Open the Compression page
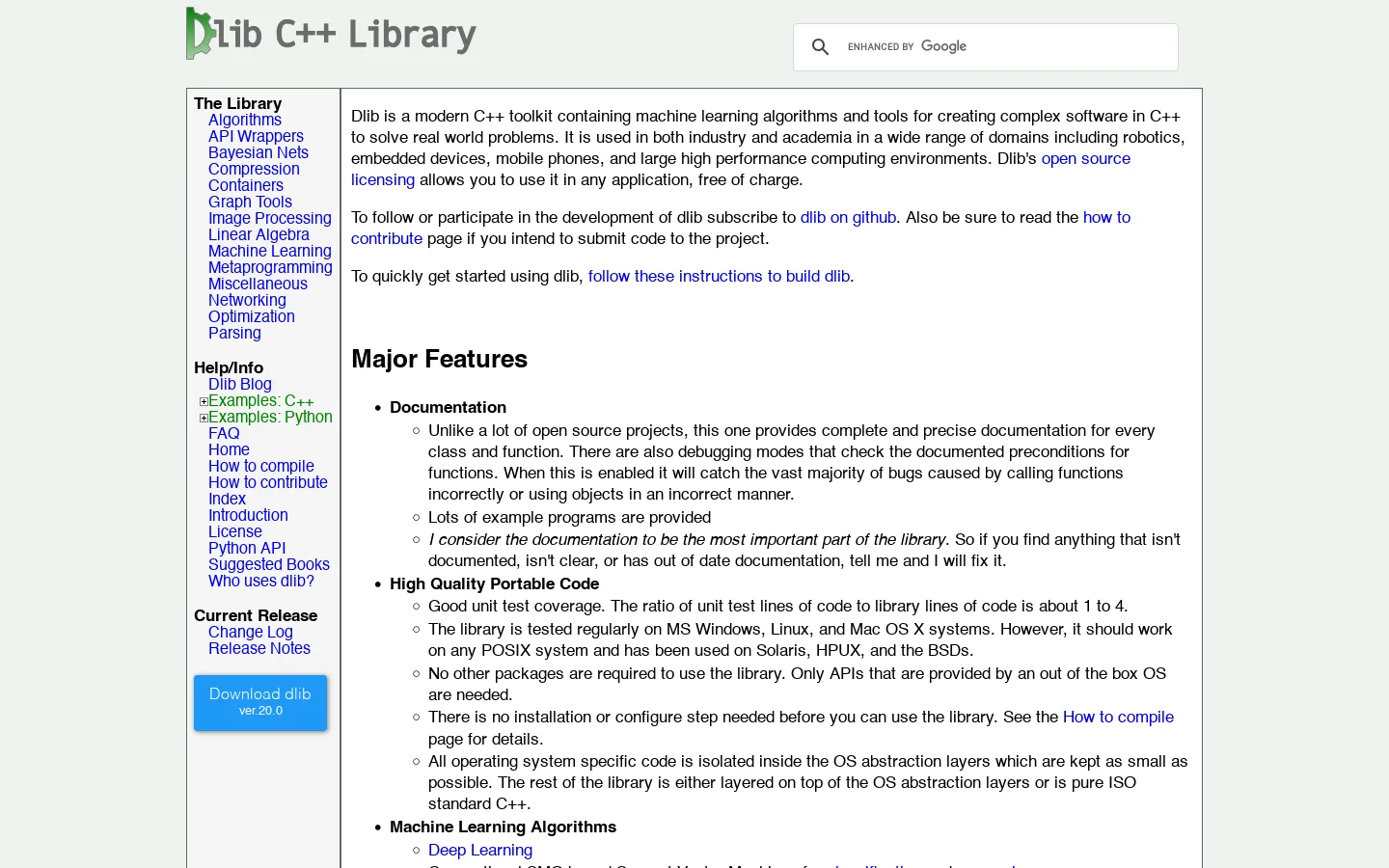The width and height of the screenshot is (1389, 868). point(254,169)
